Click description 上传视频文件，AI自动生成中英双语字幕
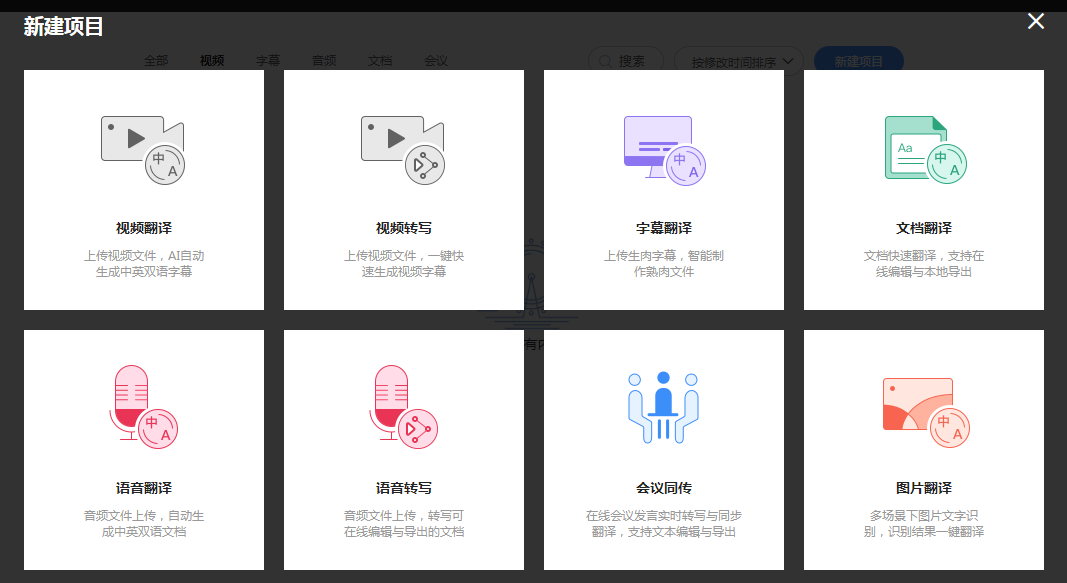The width and height of the screenshot is (1067, 583). [144, 263]
